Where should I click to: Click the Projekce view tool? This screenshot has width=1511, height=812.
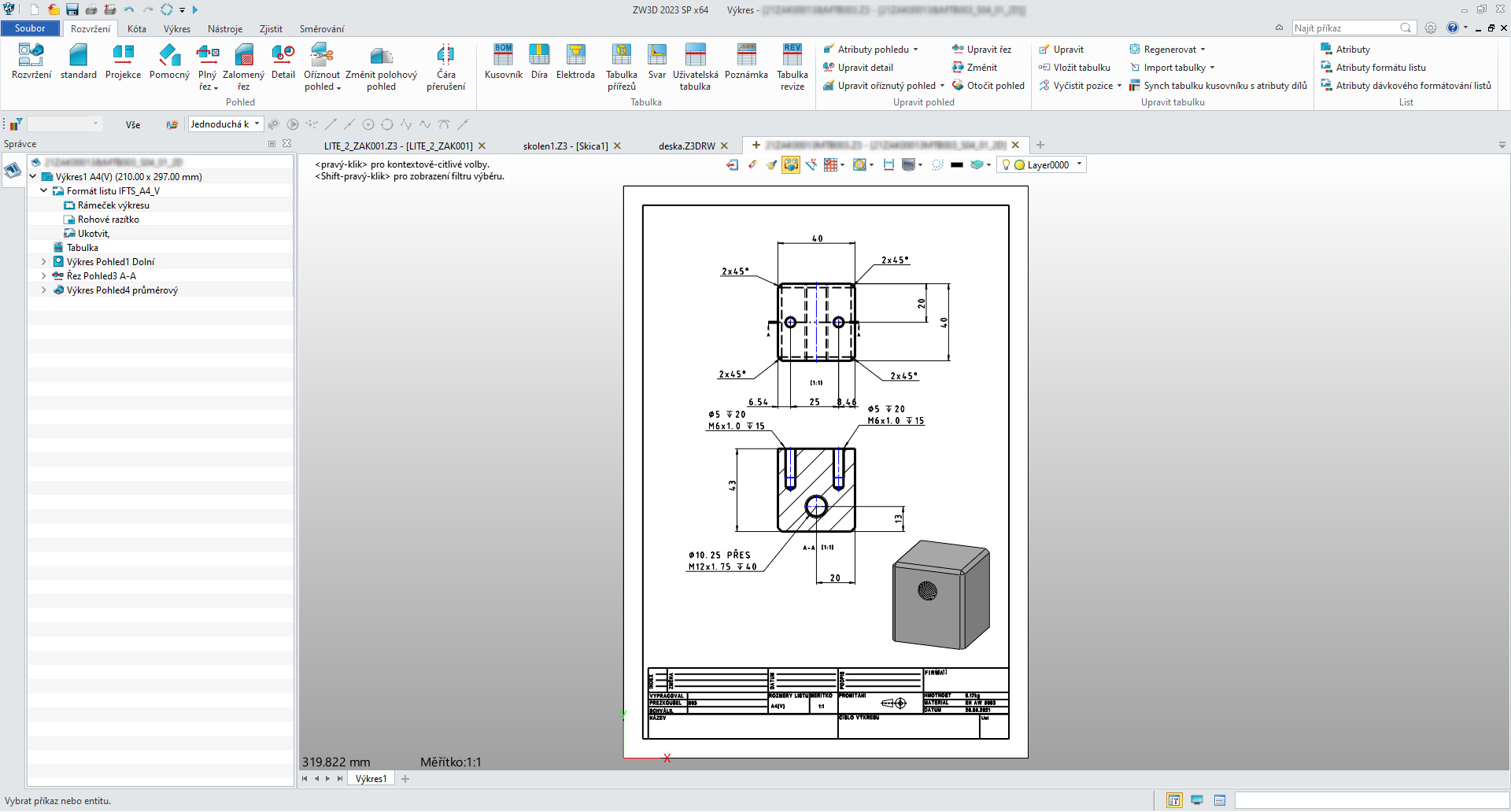coord(123,62)
